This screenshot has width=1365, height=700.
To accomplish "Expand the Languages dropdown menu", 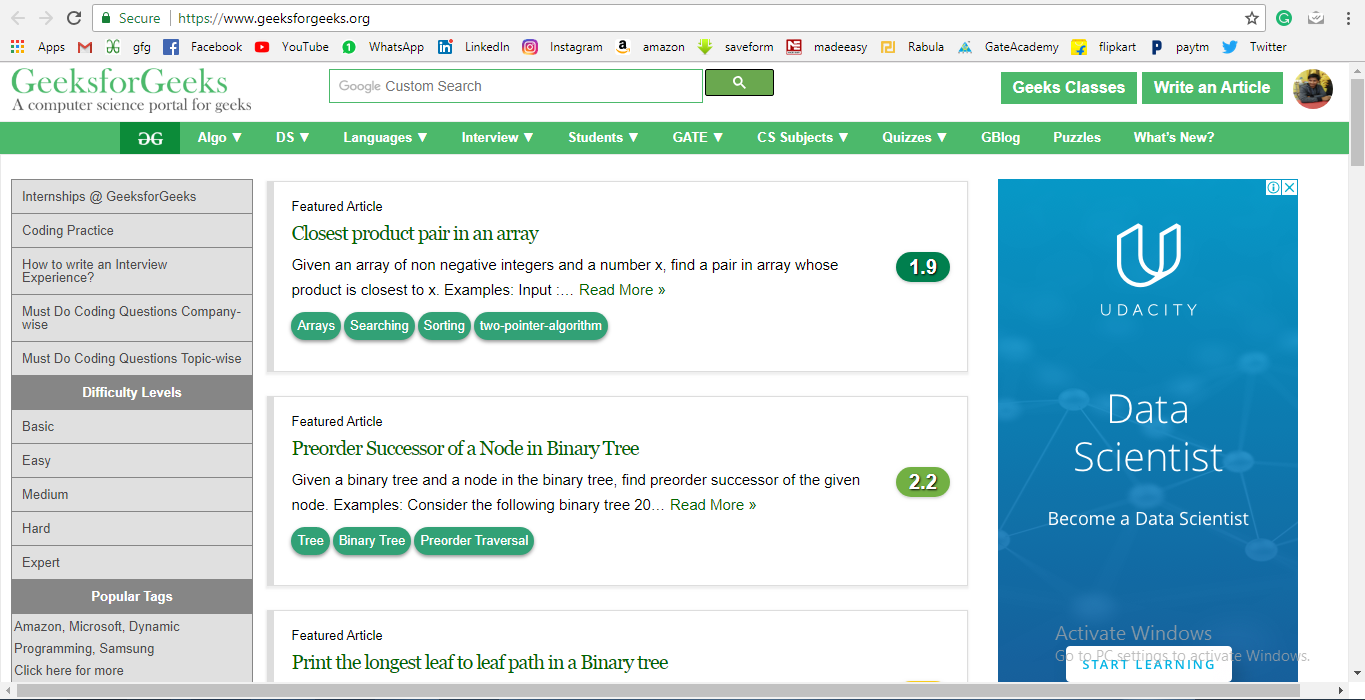I will tap(385, 138).
